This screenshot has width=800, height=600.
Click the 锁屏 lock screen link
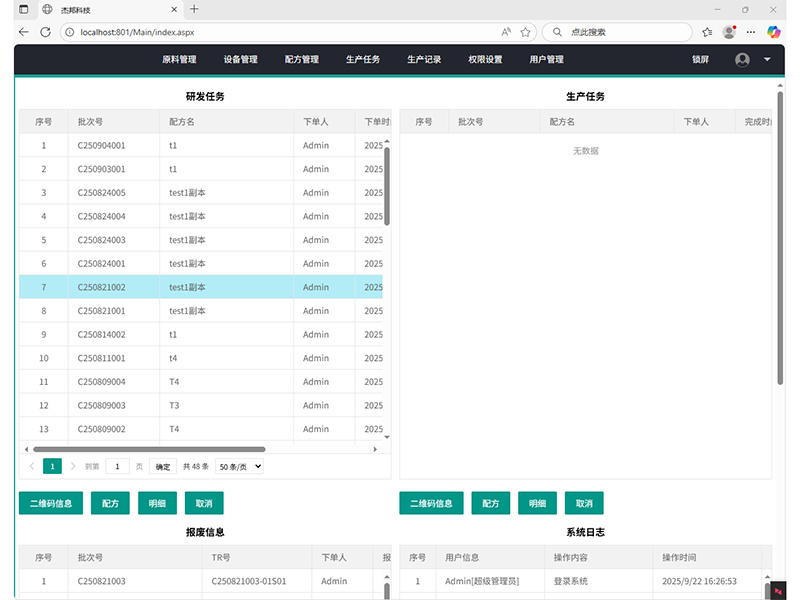point(700,60)
